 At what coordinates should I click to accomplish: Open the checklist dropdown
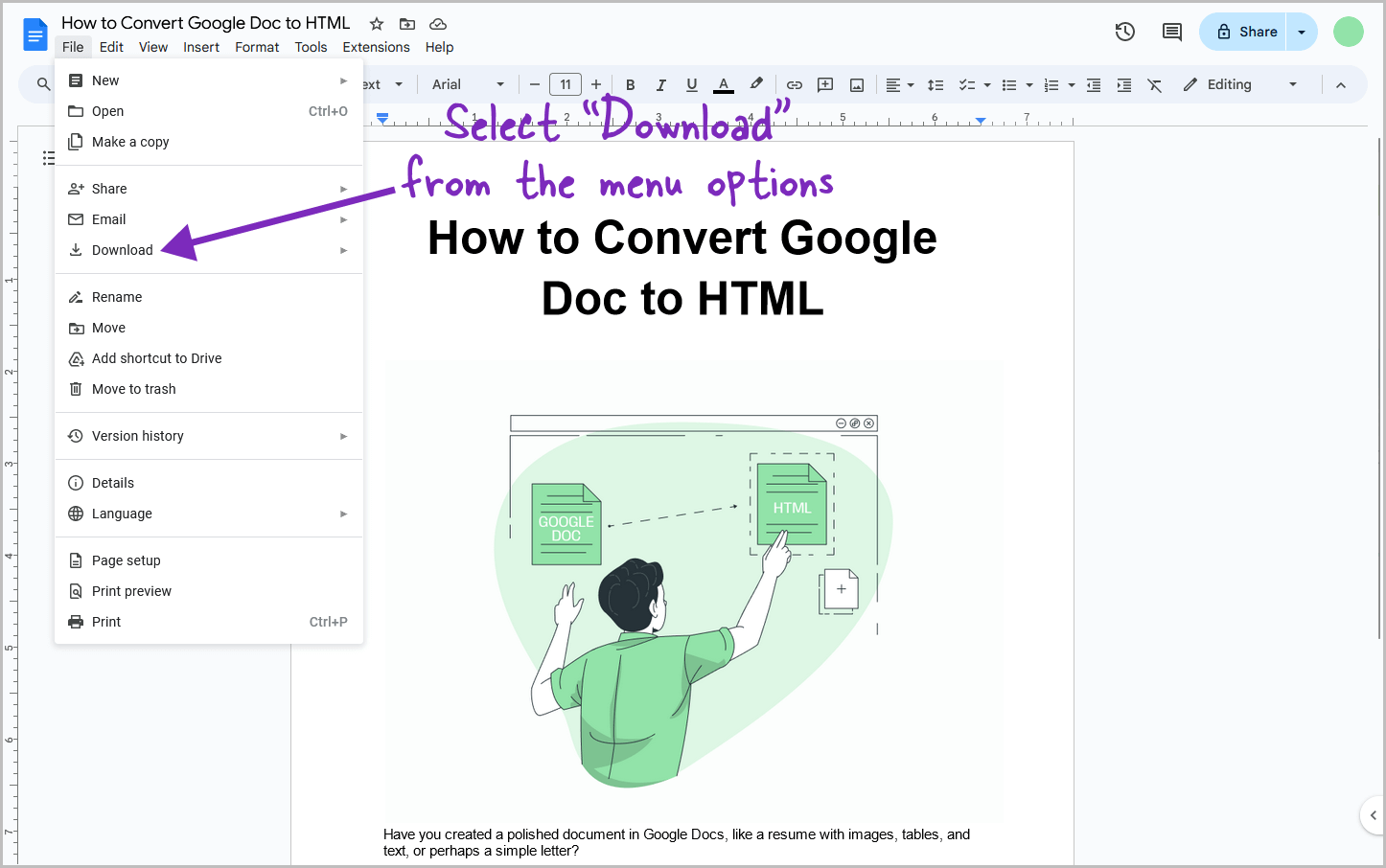(x=975, y=84)
